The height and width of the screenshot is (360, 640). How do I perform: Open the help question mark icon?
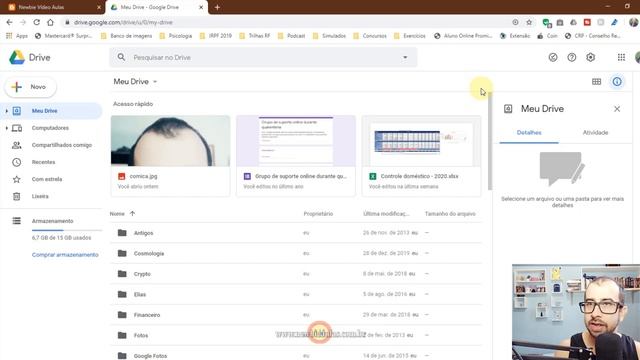[x=571, y=58]
